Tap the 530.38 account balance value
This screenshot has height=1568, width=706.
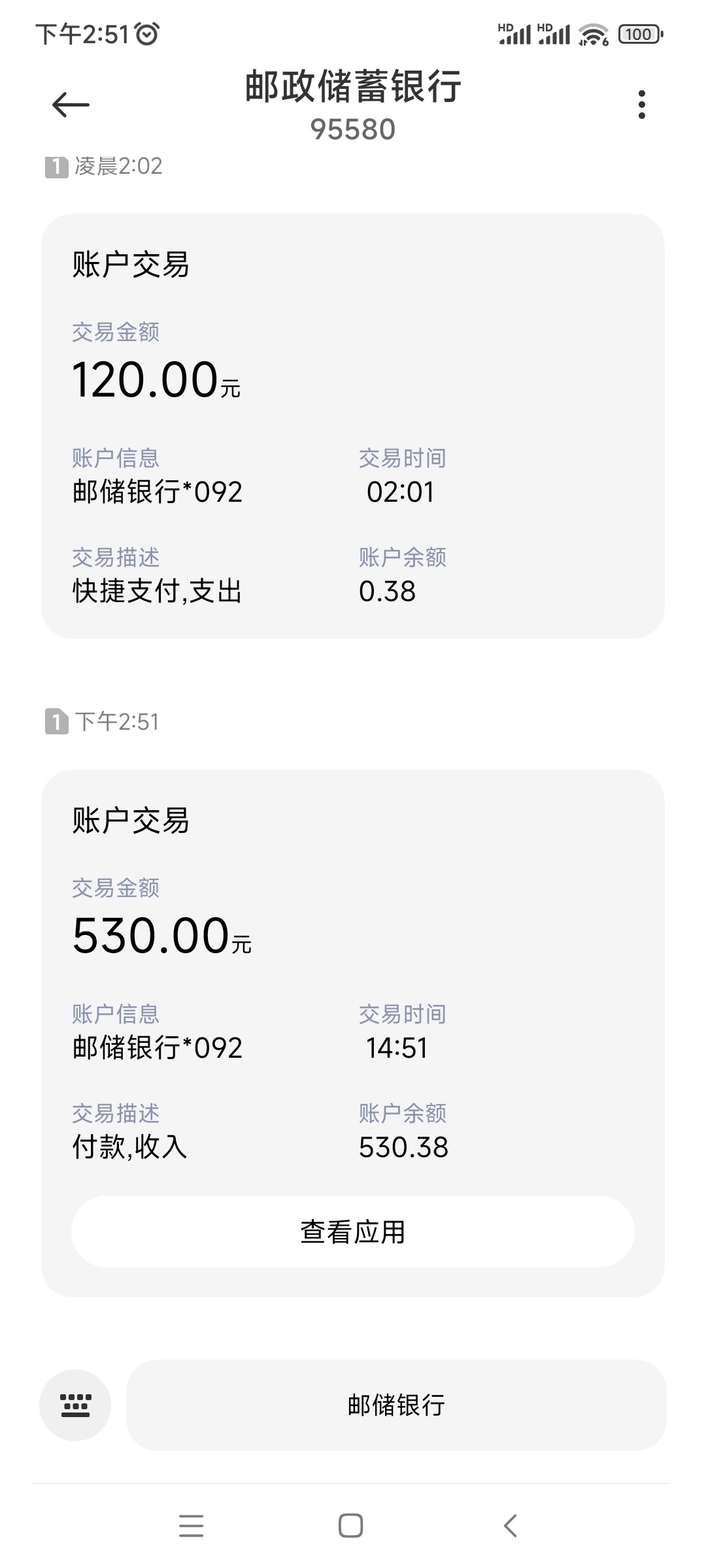click(x=403, y=1147)
